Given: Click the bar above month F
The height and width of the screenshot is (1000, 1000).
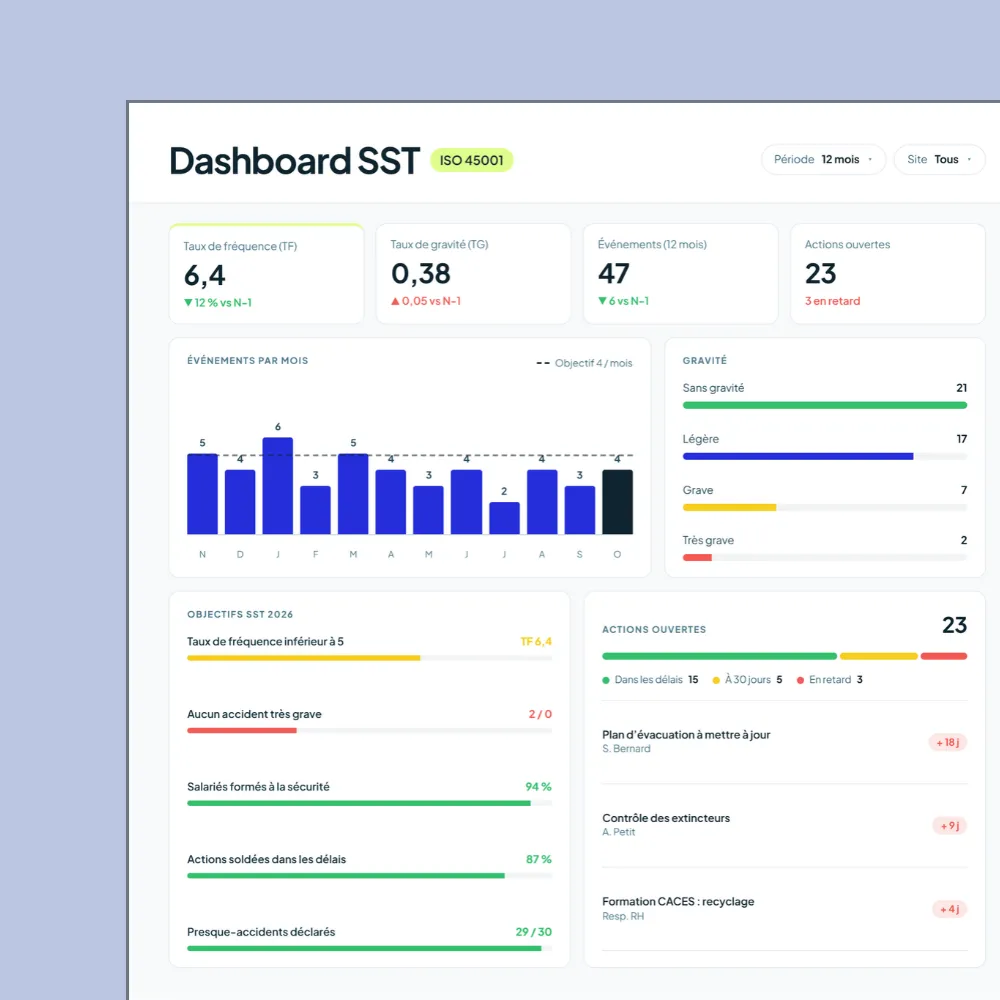Looking at the screenshot, I should tap(315, 510).
